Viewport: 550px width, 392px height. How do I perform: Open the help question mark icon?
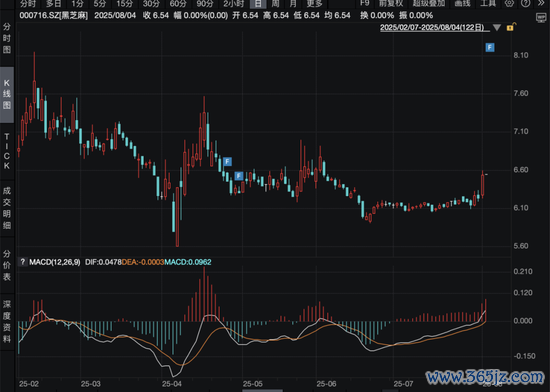pyautogui.click(x=525, y=4)
